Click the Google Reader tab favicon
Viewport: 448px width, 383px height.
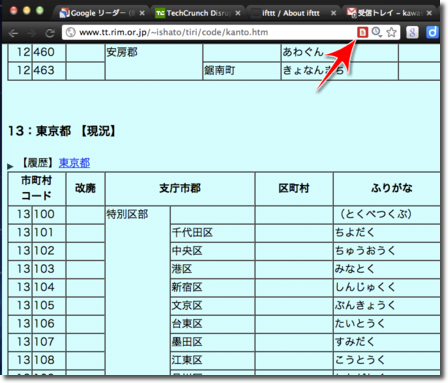(64, 13)
